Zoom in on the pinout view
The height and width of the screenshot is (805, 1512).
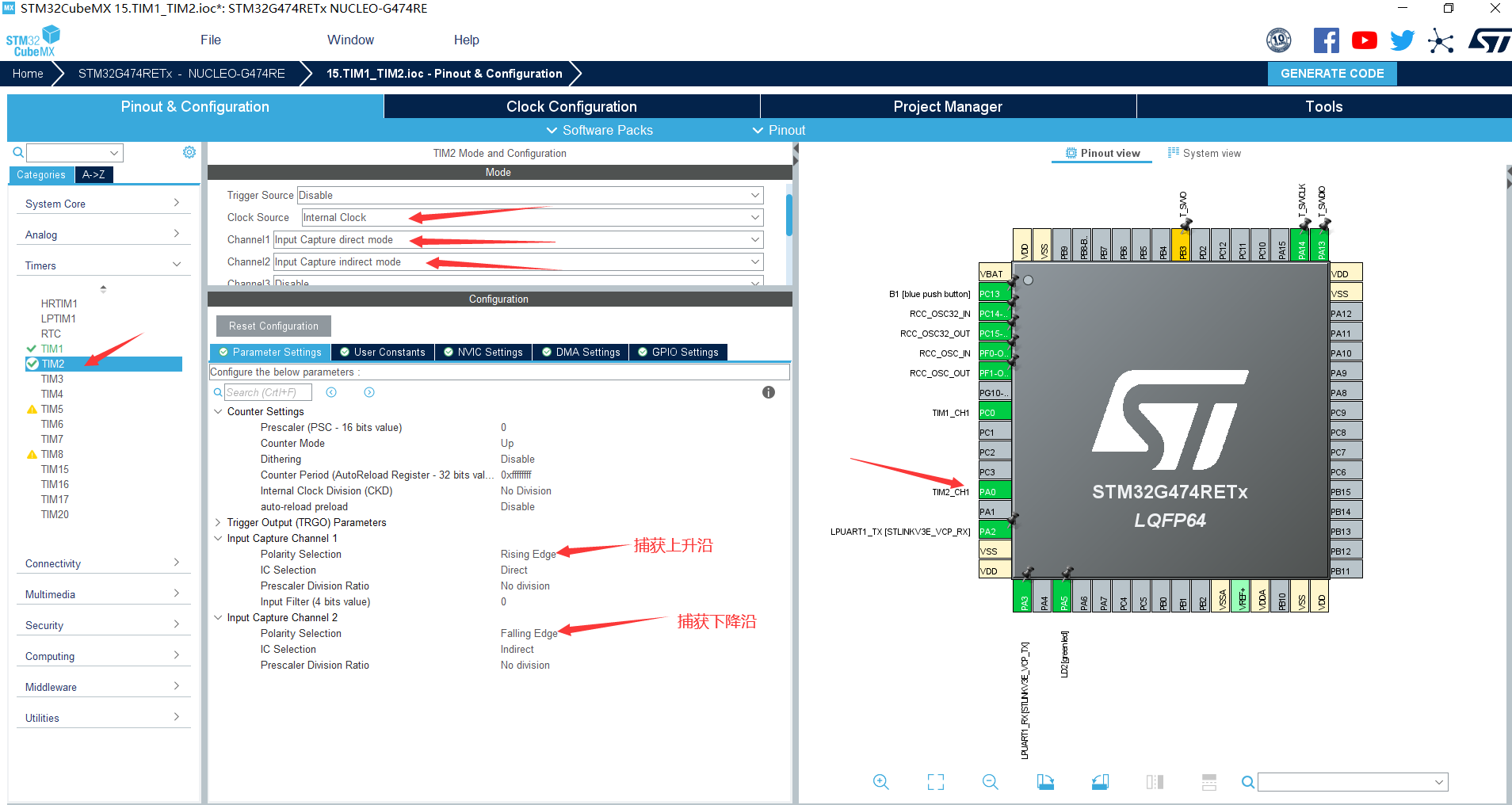881,782
